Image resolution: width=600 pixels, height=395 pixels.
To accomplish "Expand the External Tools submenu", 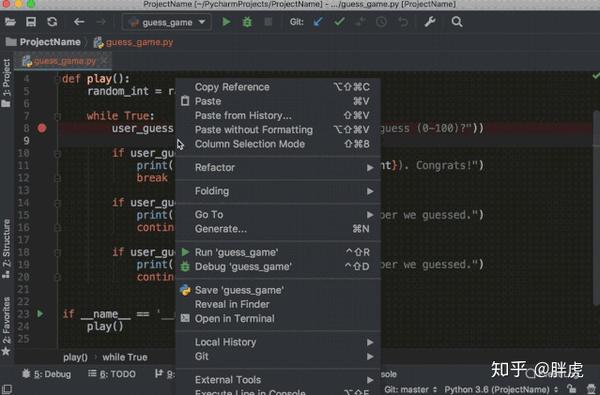I will point(278,380).
